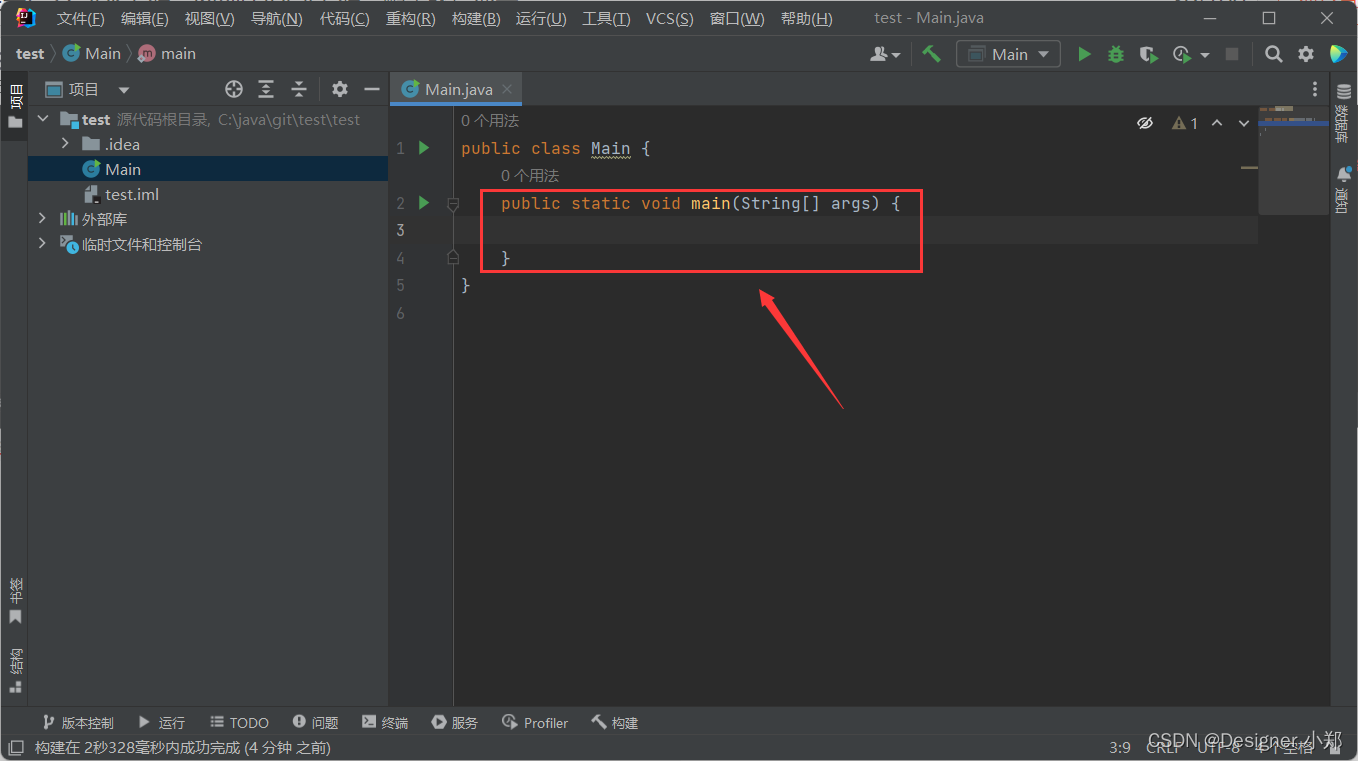
Task: Click Collapse All icon in project panel
Action: point(298,89)
